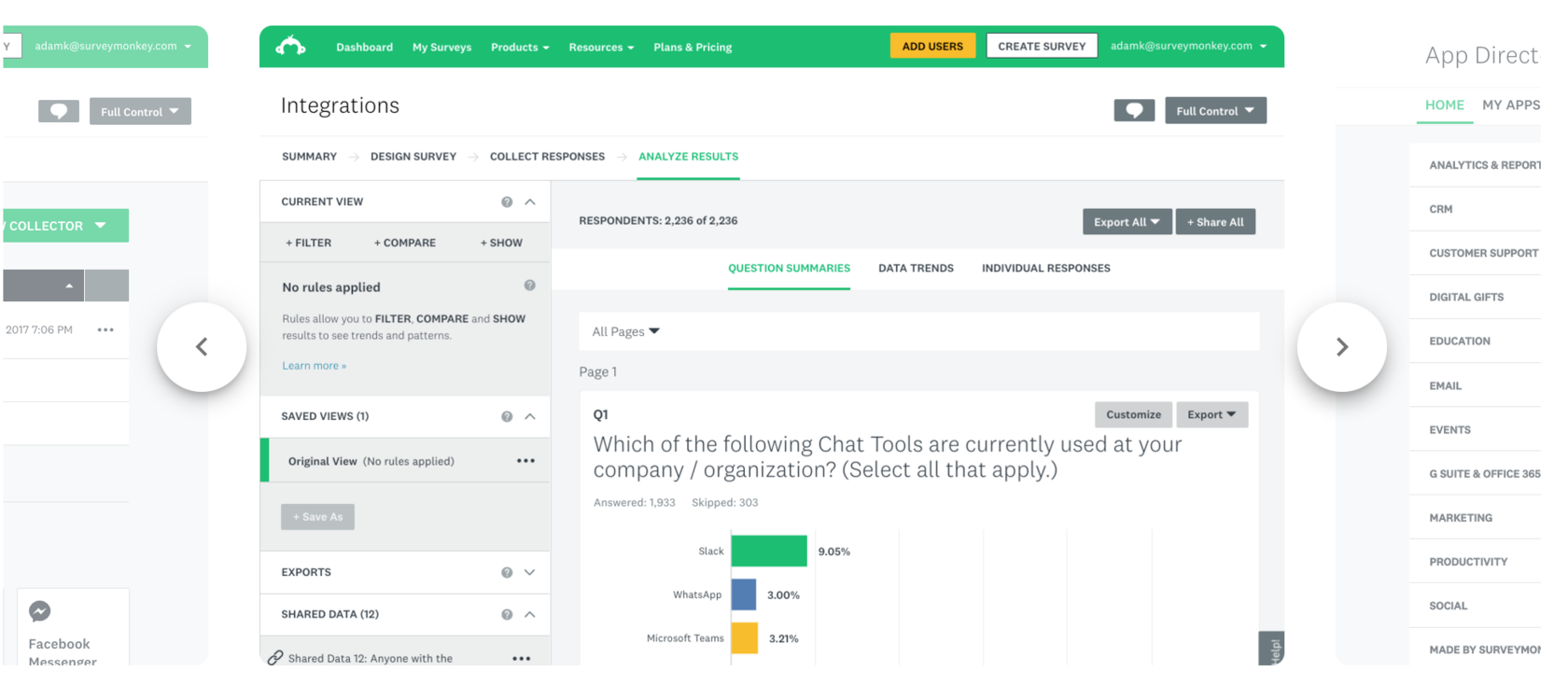Click the Create Survey button

click(x=1042, y=46)
